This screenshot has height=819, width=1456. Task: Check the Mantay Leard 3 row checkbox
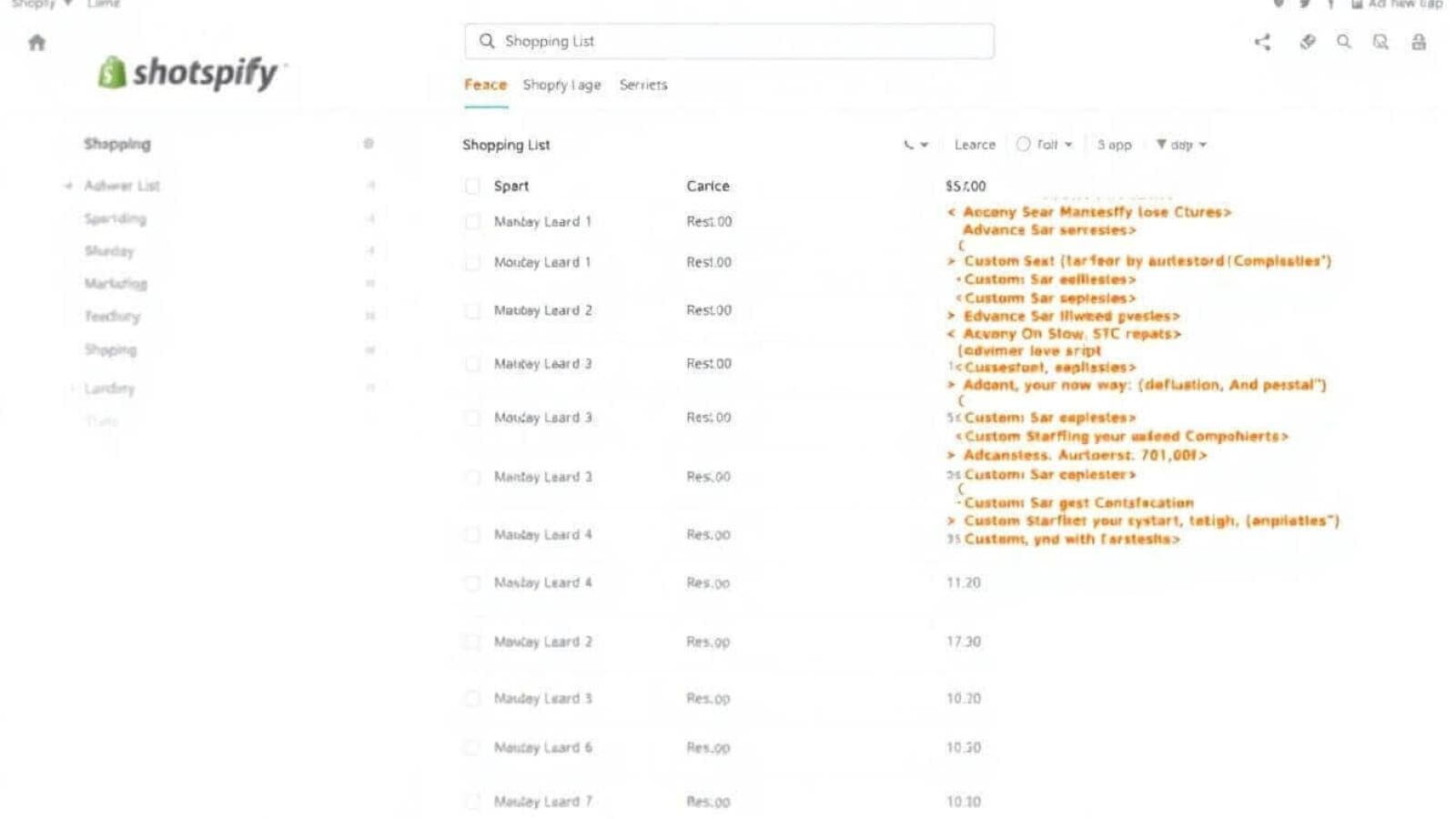pyautogui.click(x=472, y=477)
